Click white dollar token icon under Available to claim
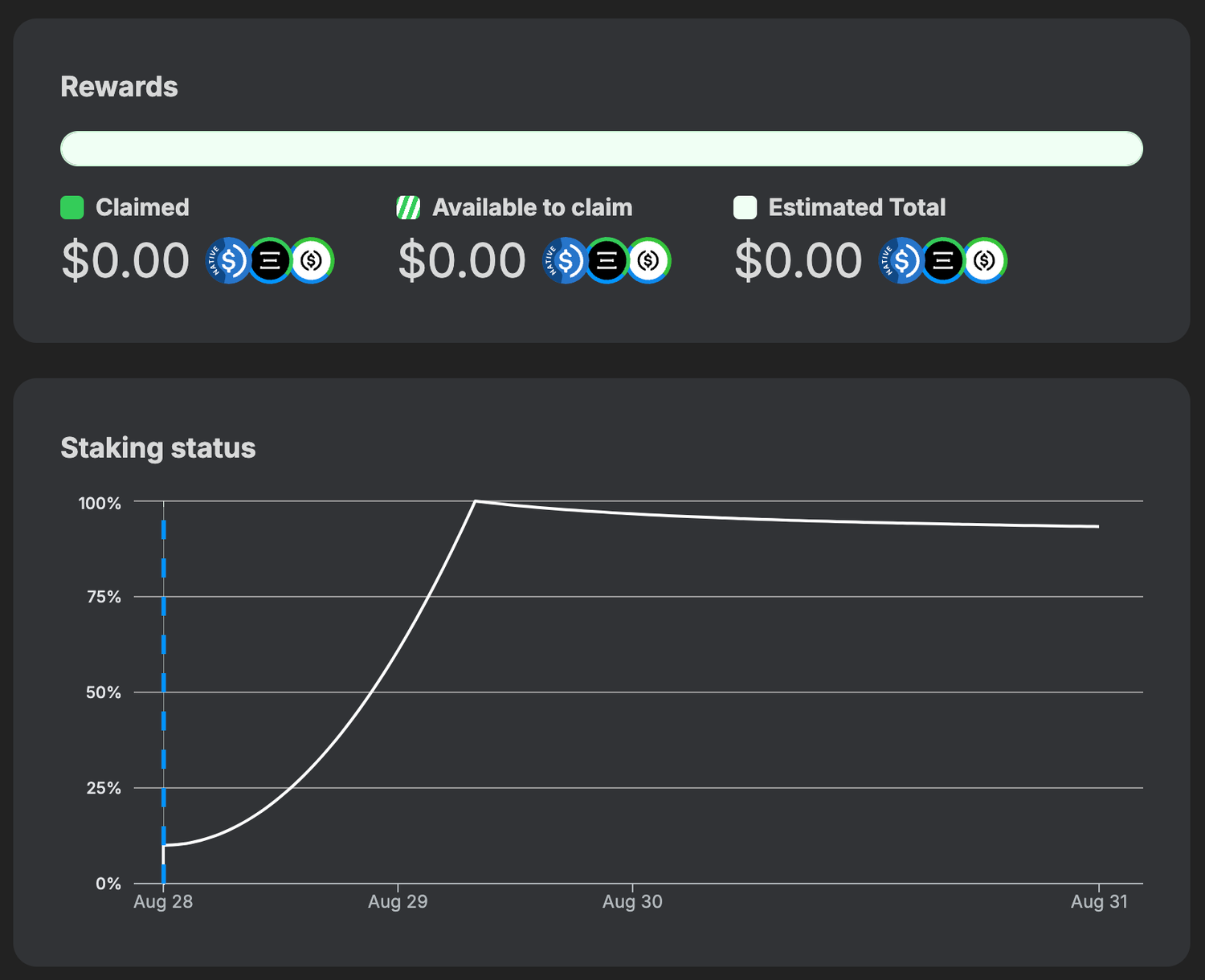The image size is (1205, 980). click(x=649, y=261)
